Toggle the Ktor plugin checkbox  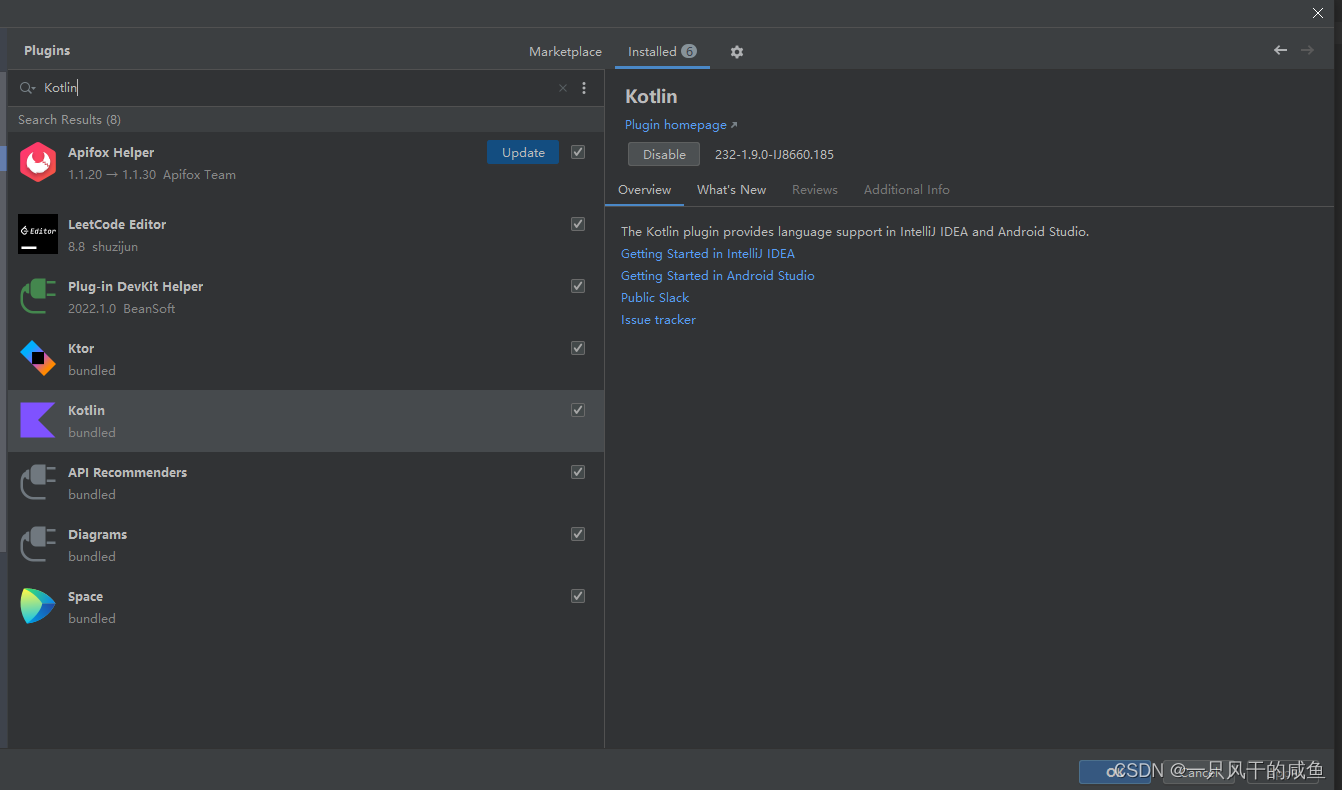click(578, 348)
